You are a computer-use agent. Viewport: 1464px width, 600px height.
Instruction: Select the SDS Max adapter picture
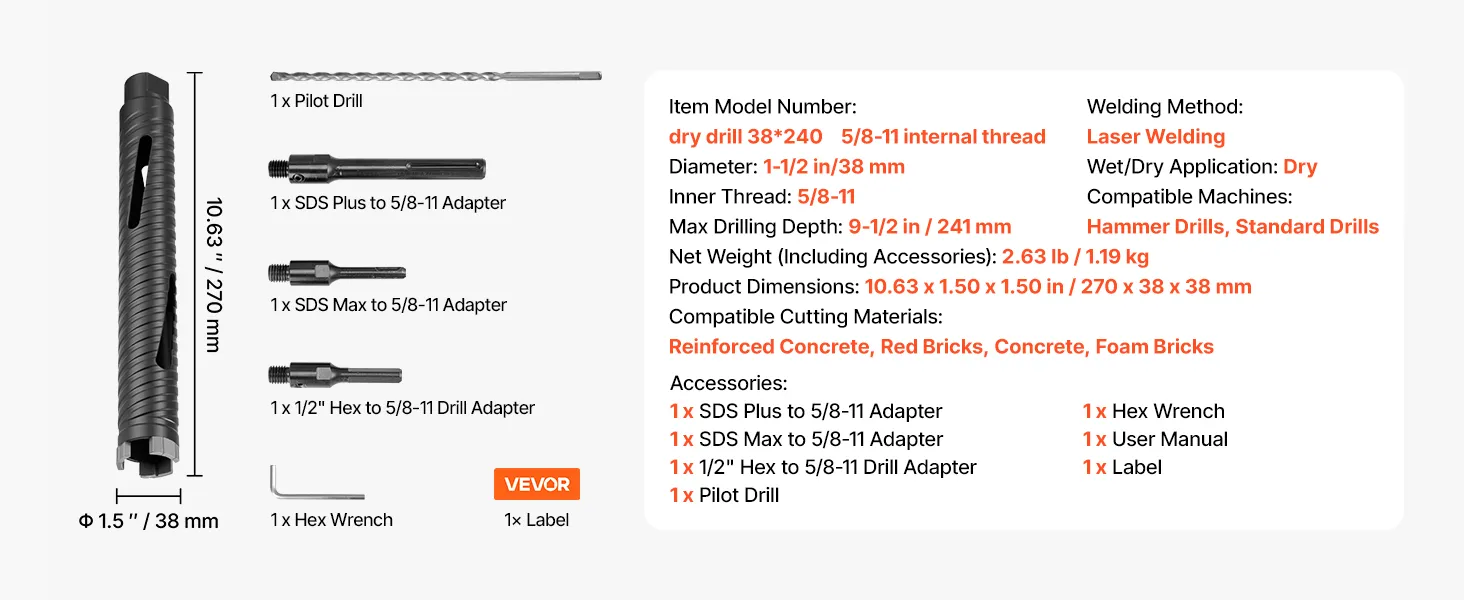coord(337,272)
